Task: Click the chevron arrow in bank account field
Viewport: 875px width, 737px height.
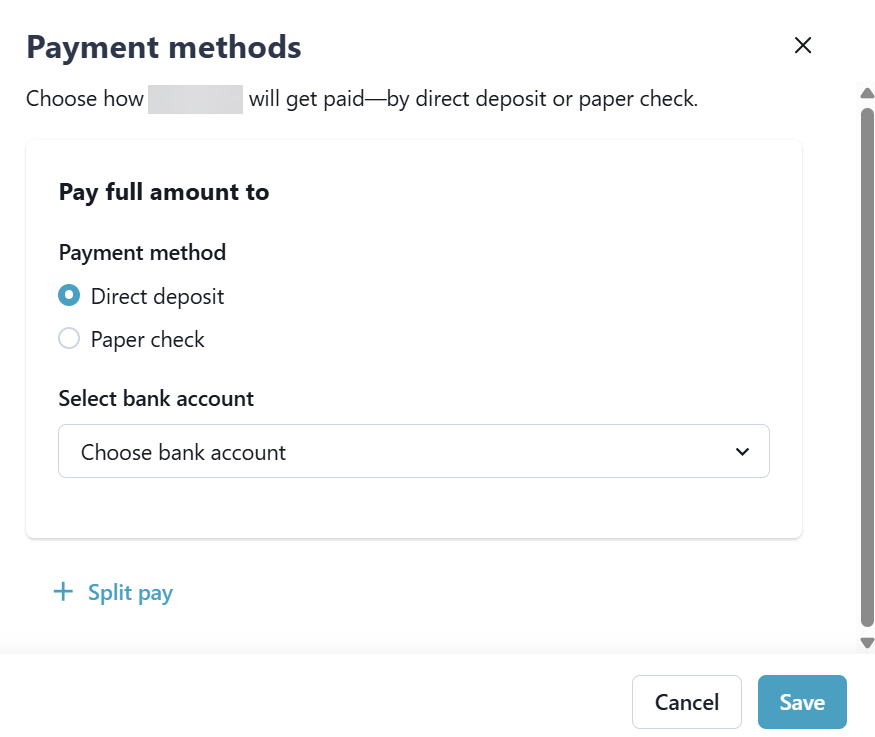Action: point(742,452)
